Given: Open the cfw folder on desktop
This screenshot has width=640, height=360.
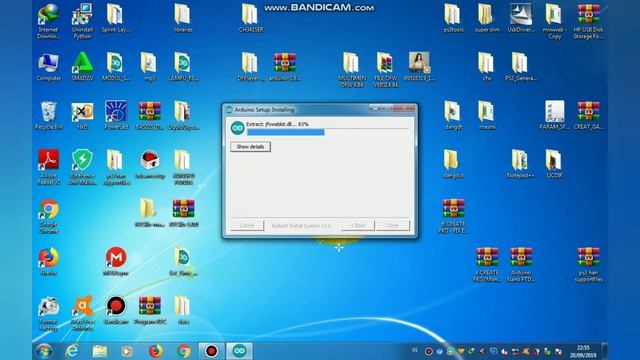Looking at the screenshot, I should pyautogui.click(x=487, y=67).
